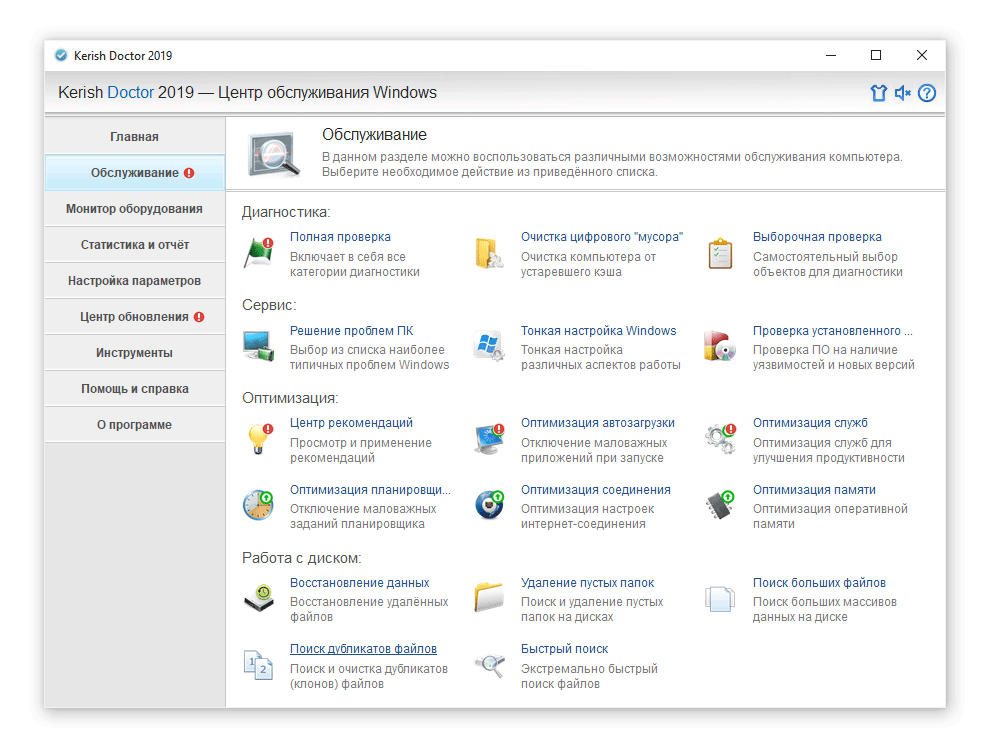Click the light bulb recommendations icon
The height and width of the screenshot is (744, 989).
(x=259, y=439)
